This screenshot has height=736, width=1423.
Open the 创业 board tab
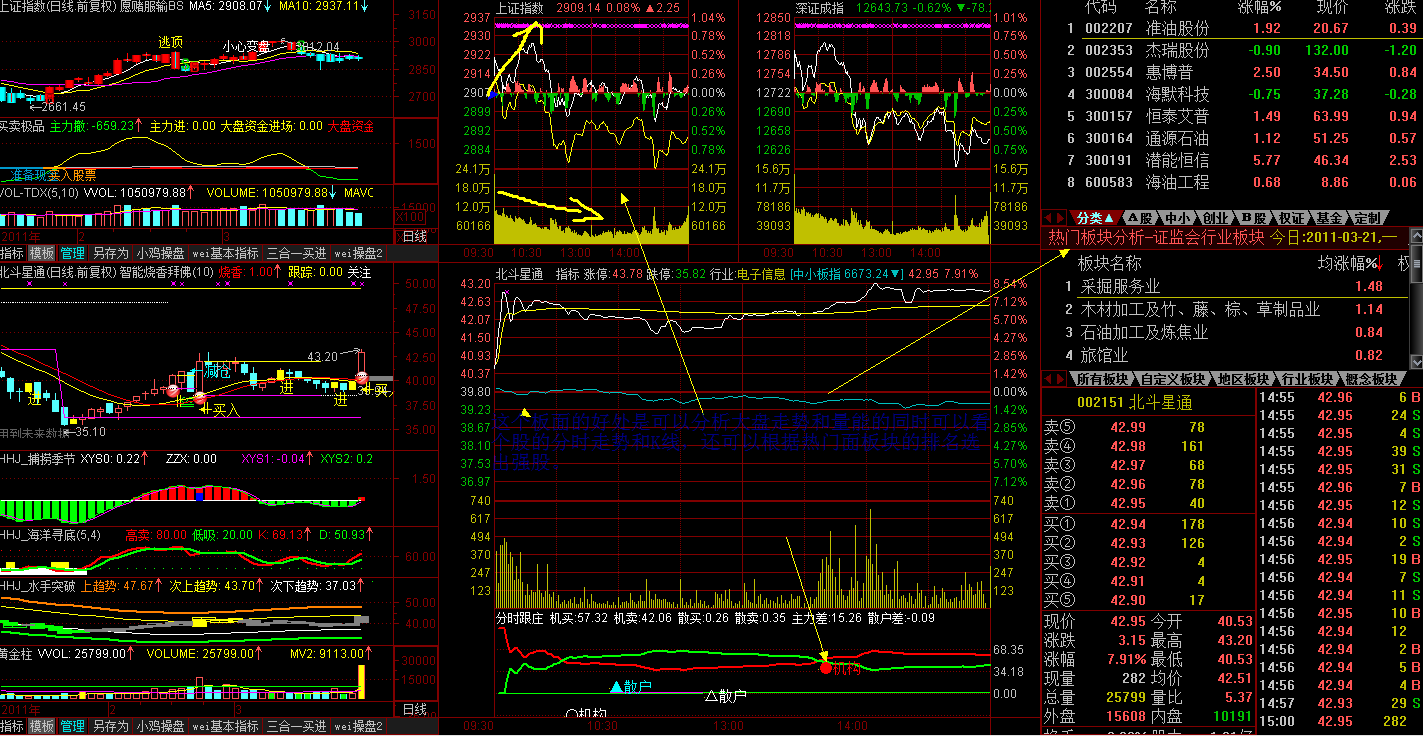(x=1215, y=217)
